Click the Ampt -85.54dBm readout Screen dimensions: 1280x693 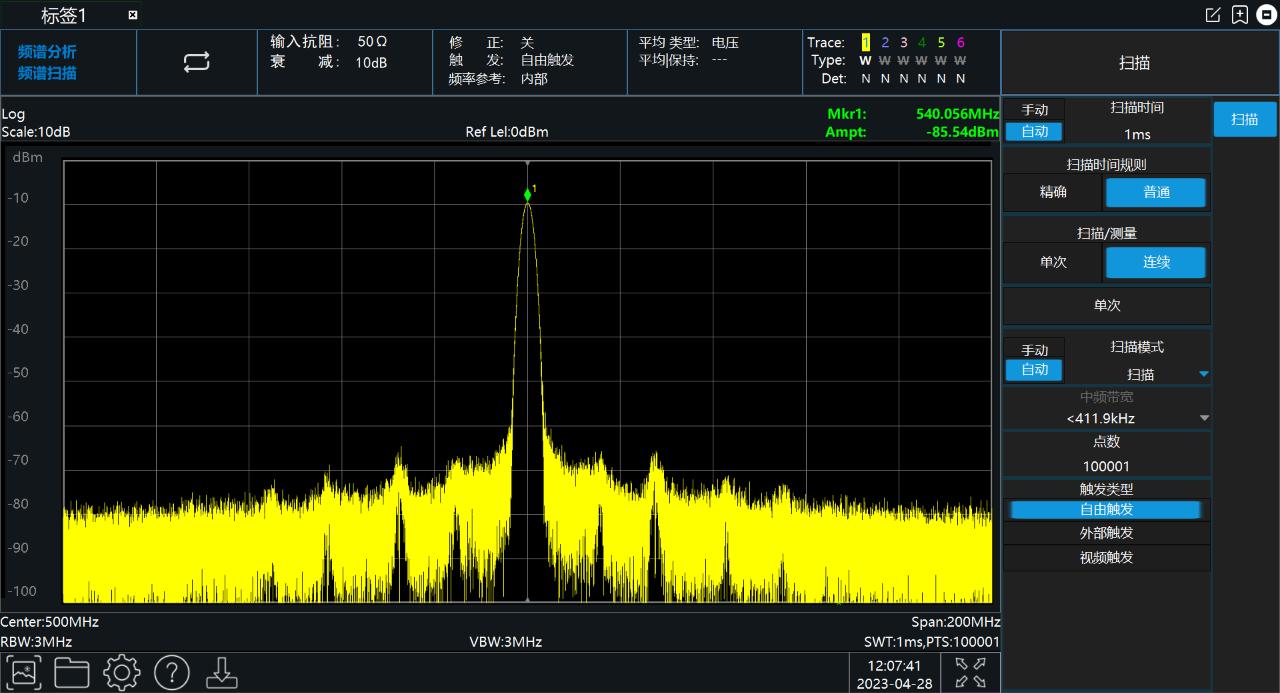913,132
